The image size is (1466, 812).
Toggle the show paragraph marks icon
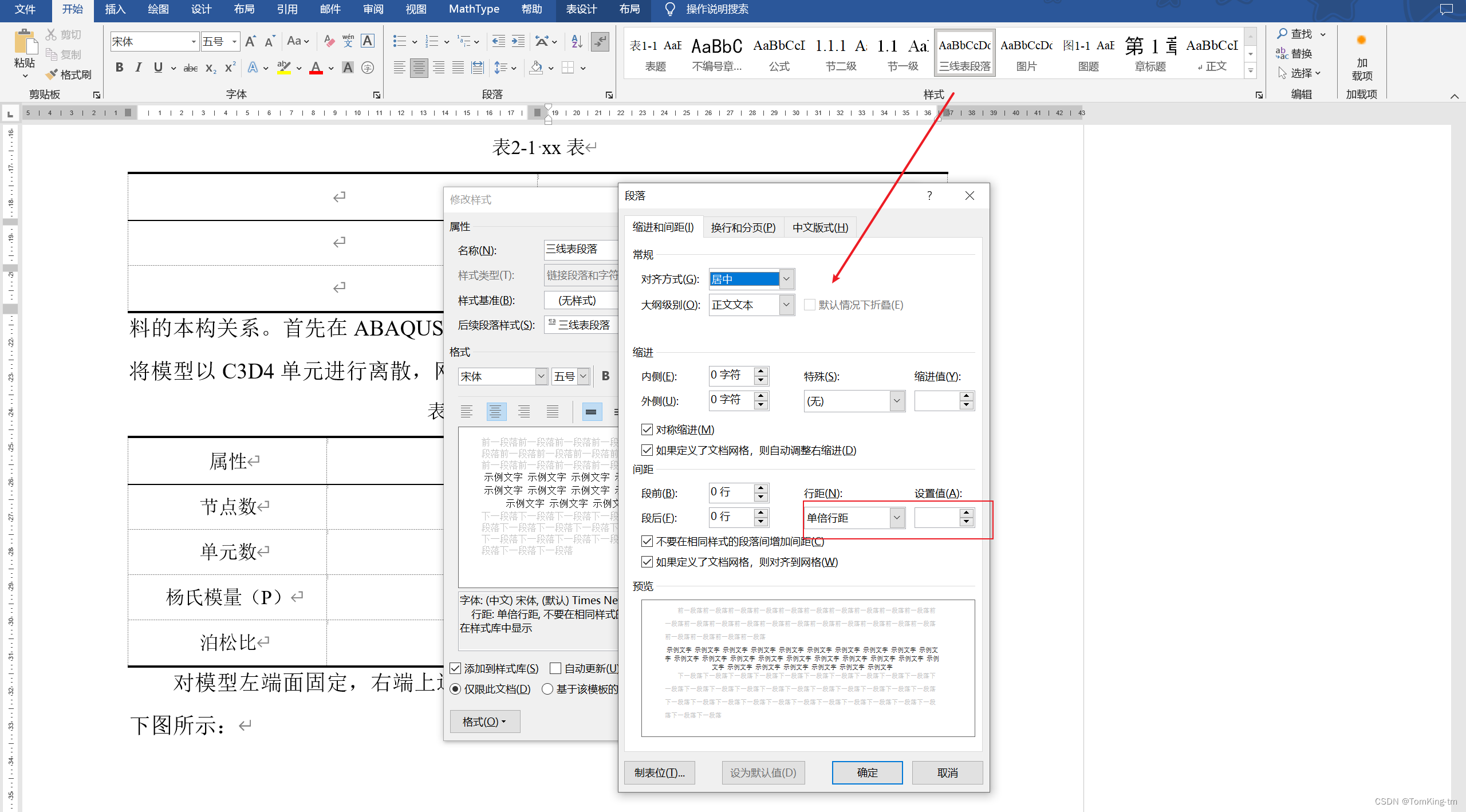coord(600,41)
